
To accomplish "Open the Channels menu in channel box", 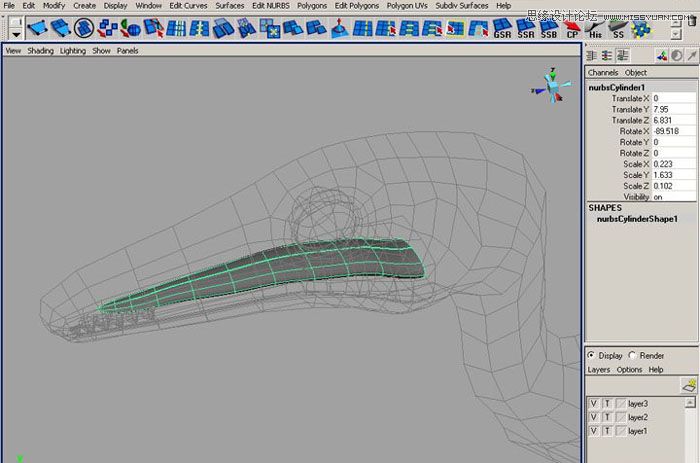I will click(603, 73).
